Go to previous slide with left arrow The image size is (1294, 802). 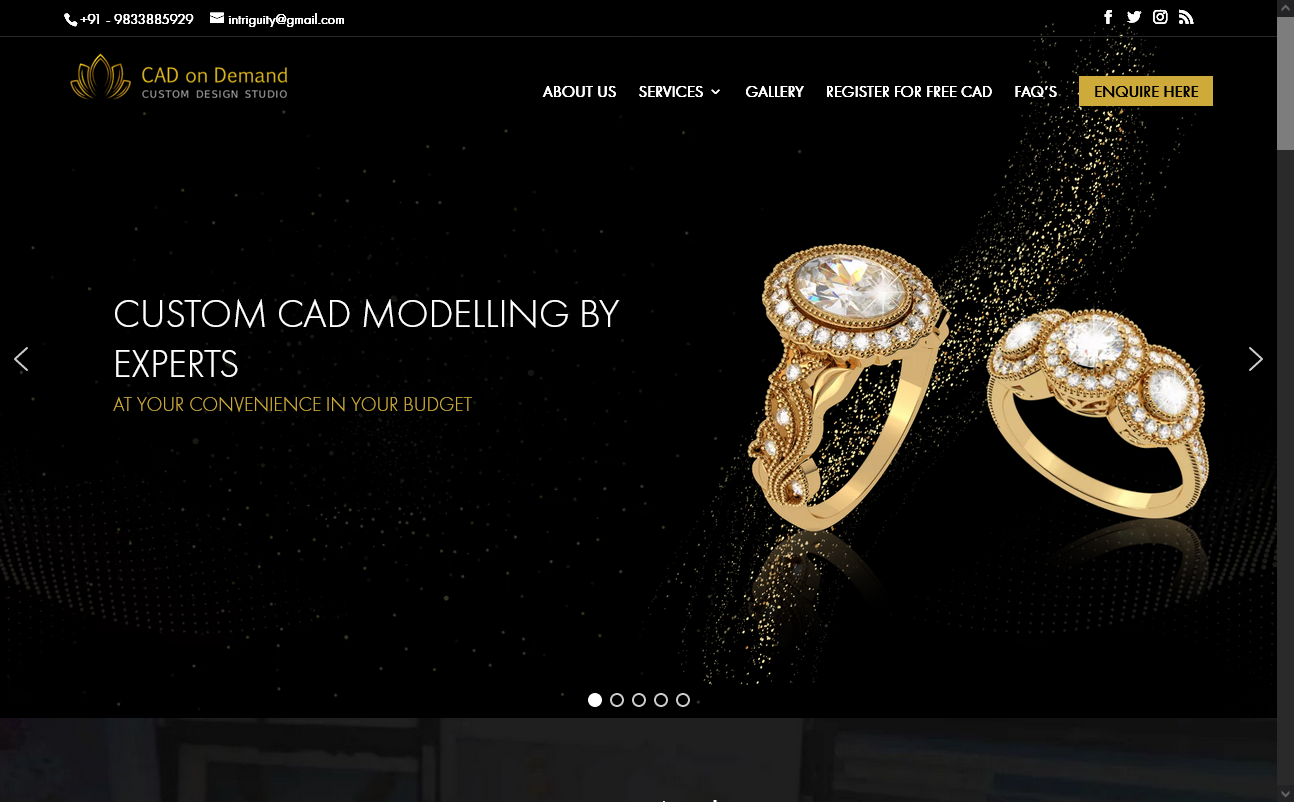tap(21, 359)
